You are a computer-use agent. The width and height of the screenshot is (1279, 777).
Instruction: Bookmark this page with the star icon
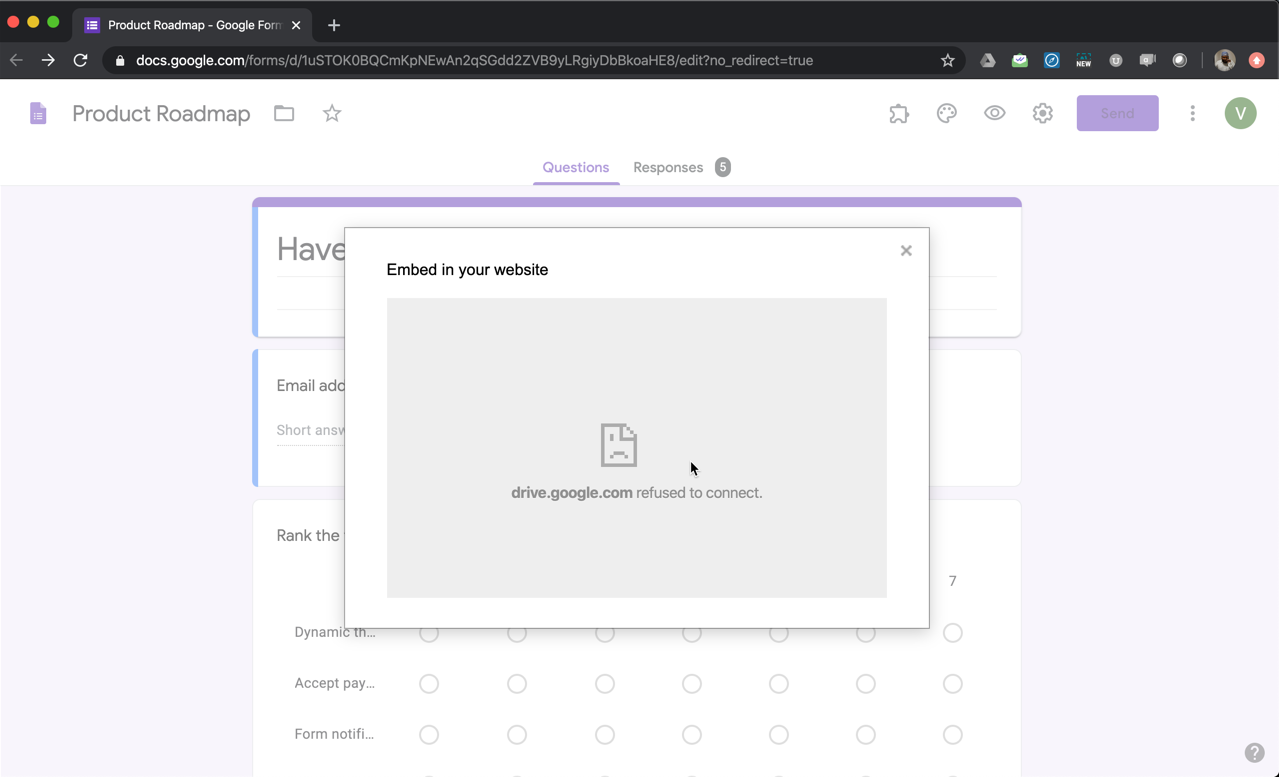948,61
